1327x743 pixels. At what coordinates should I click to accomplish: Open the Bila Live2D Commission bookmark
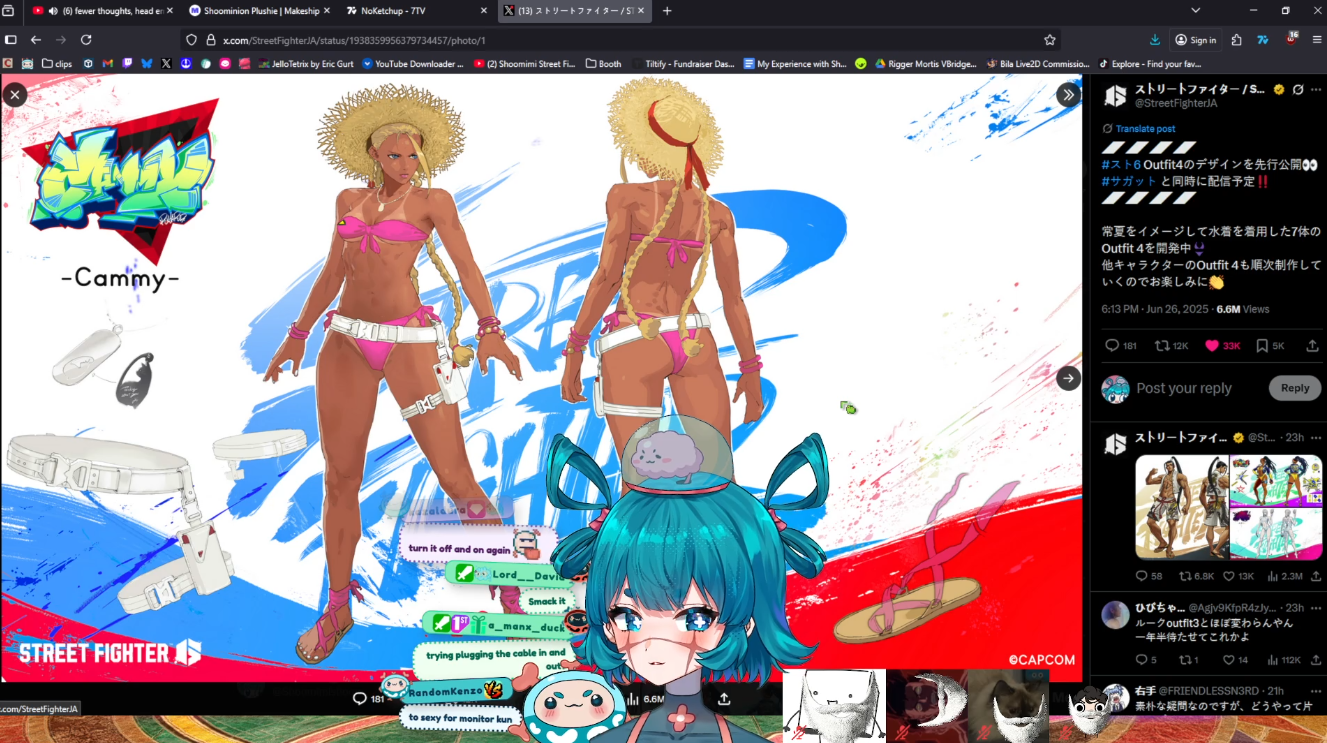tap(1038, 64)
